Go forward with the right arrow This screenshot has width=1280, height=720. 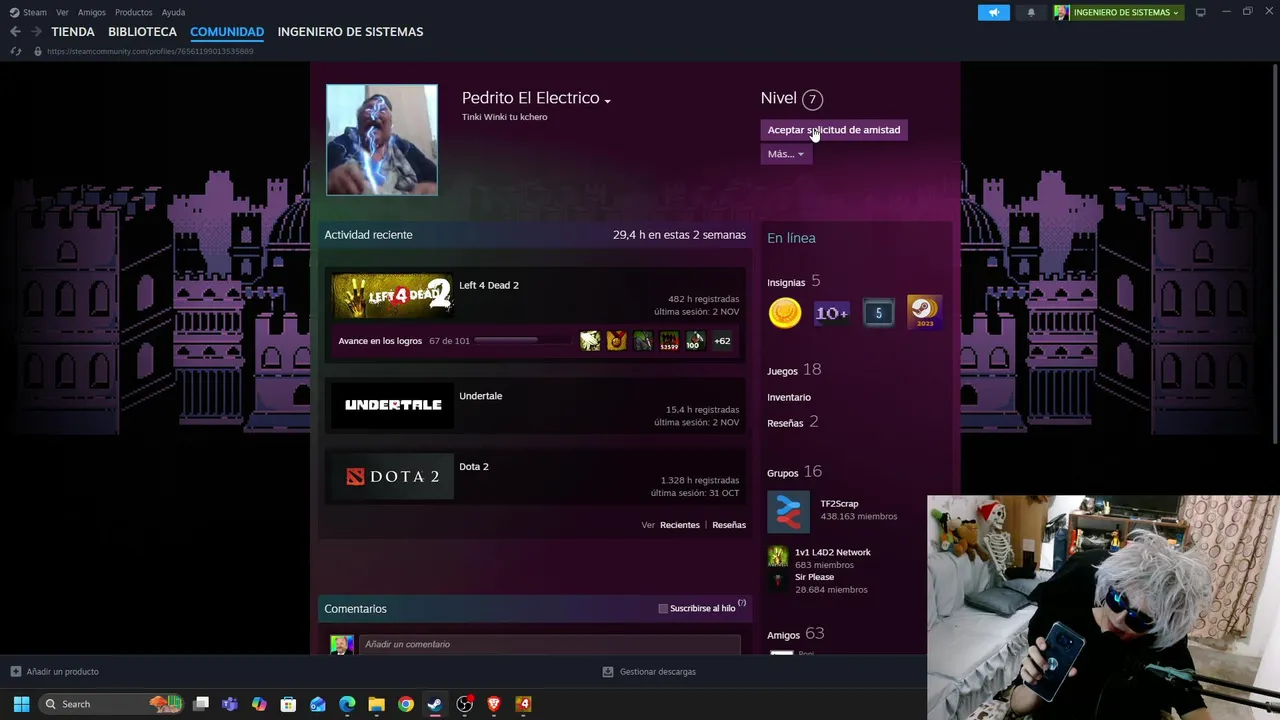pyautogui.click(x=36, y=32)
